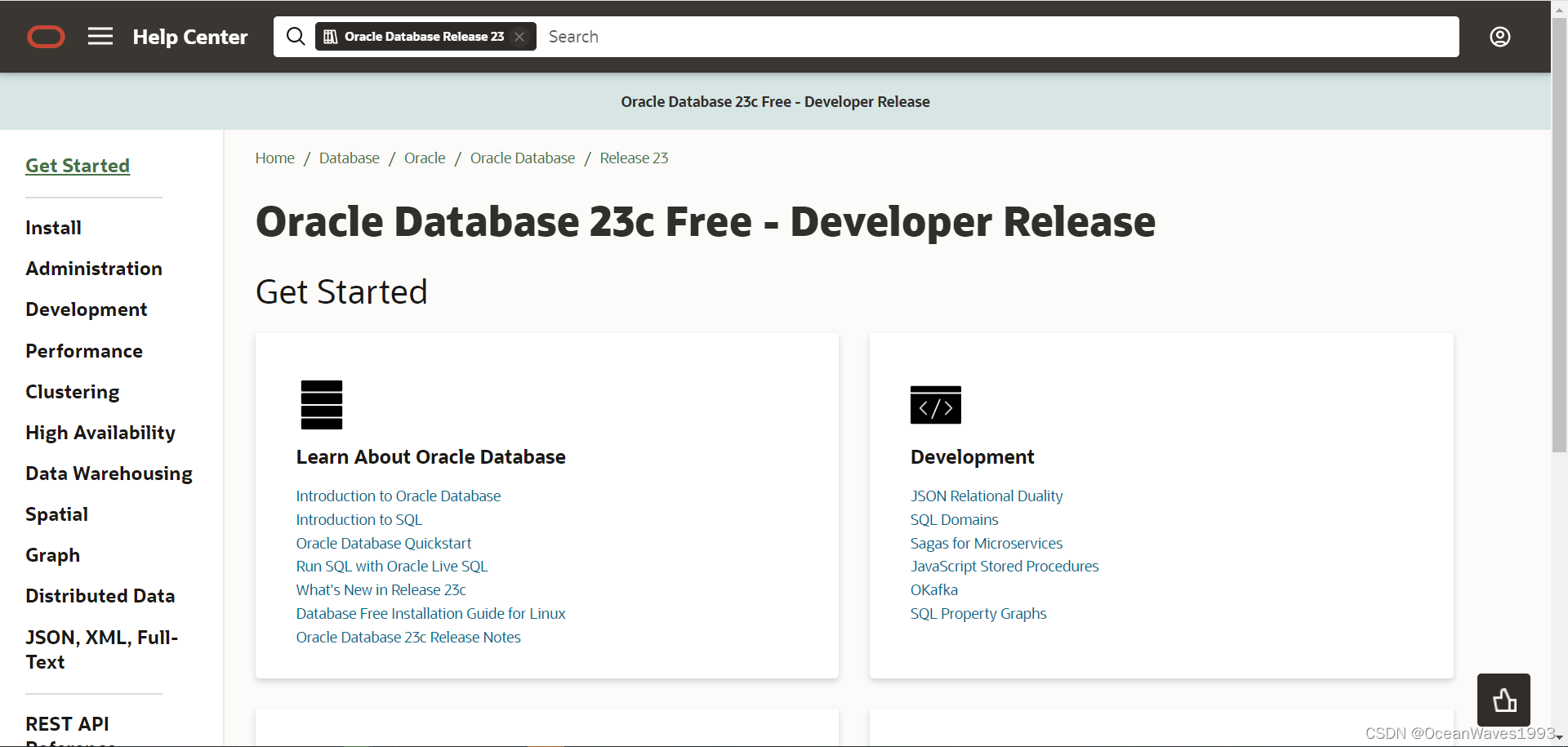Open the Spatial sidebar section

point(56,514)
